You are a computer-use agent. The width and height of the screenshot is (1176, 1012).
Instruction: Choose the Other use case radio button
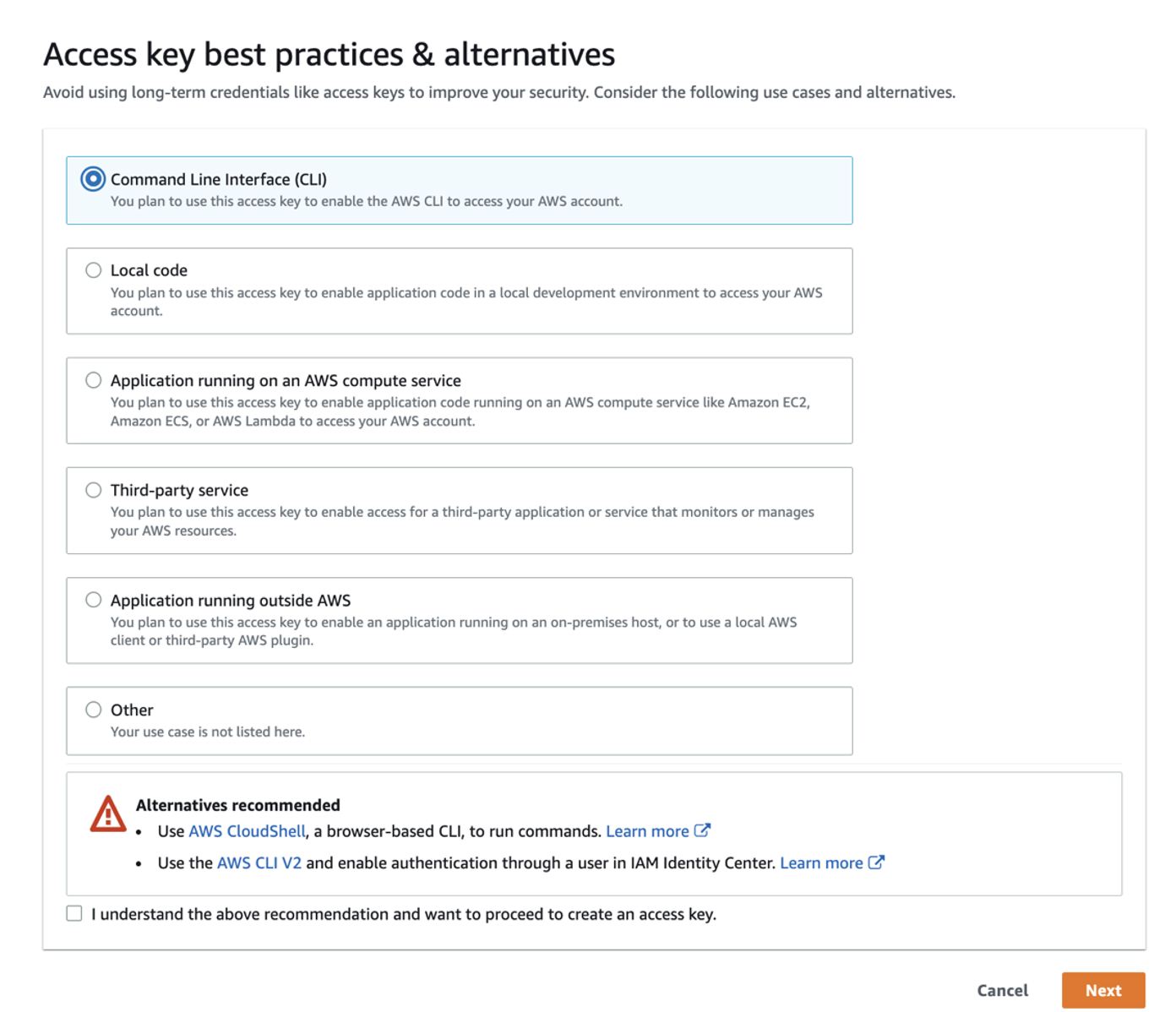pos(93,710)
